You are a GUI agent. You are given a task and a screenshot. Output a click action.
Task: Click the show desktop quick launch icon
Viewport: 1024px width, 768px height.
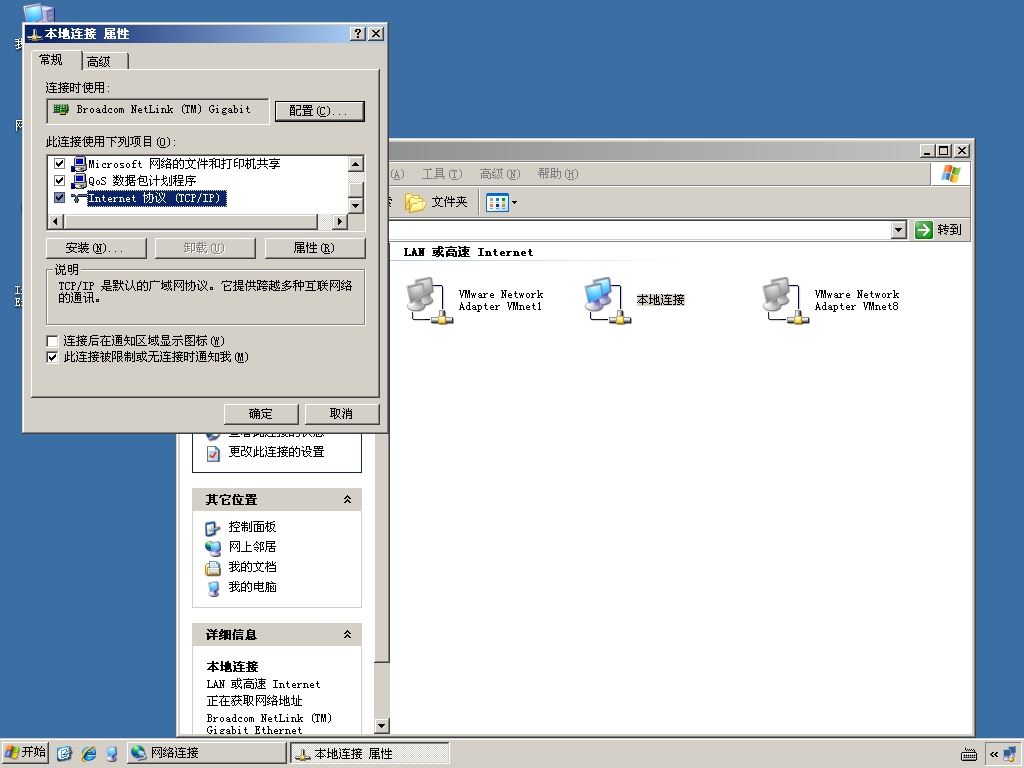[112, 754]
